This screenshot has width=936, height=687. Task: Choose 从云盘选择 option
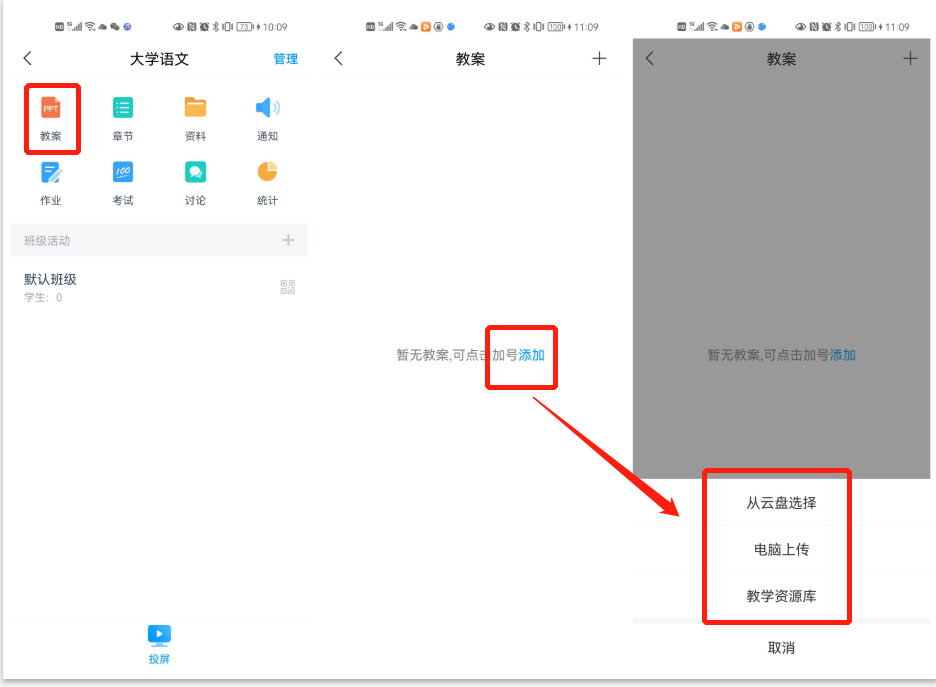[781, 503]
